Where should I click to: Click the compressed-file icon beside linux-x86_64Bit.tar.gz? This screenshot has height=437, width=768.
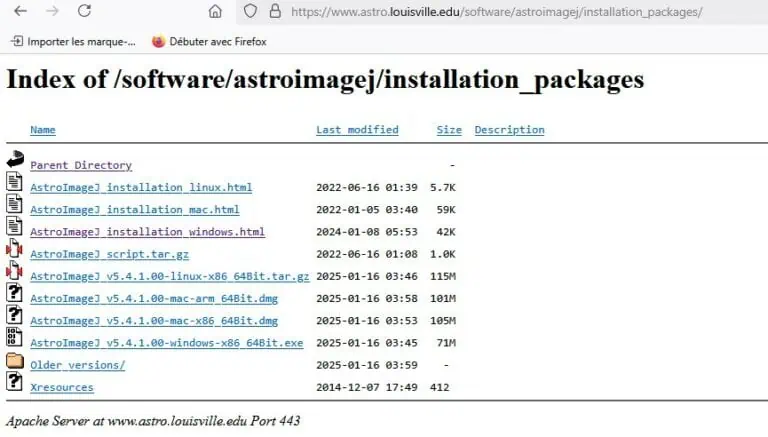[14, 270]
